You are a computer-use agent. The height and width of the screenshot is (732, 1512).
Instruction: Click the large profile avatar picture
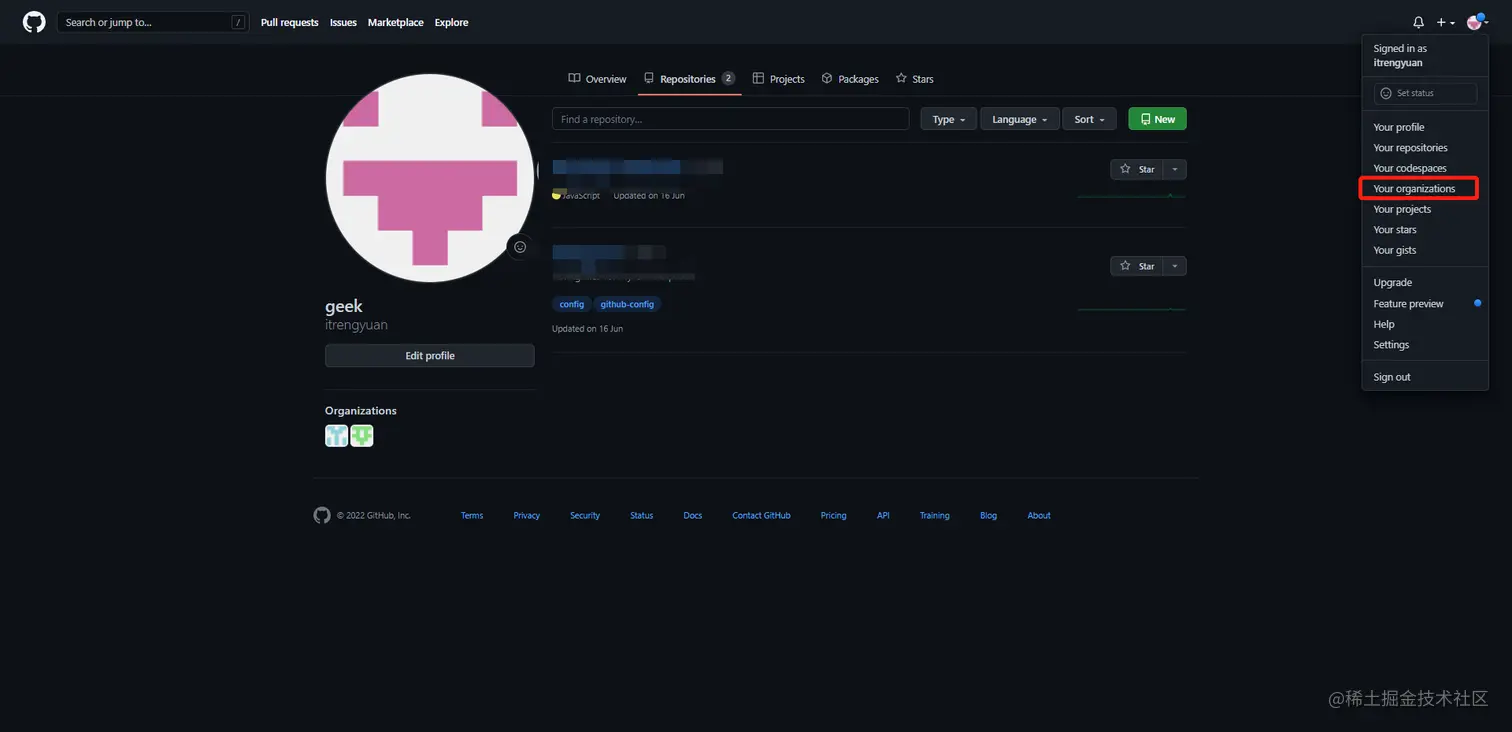pos(430,178)
